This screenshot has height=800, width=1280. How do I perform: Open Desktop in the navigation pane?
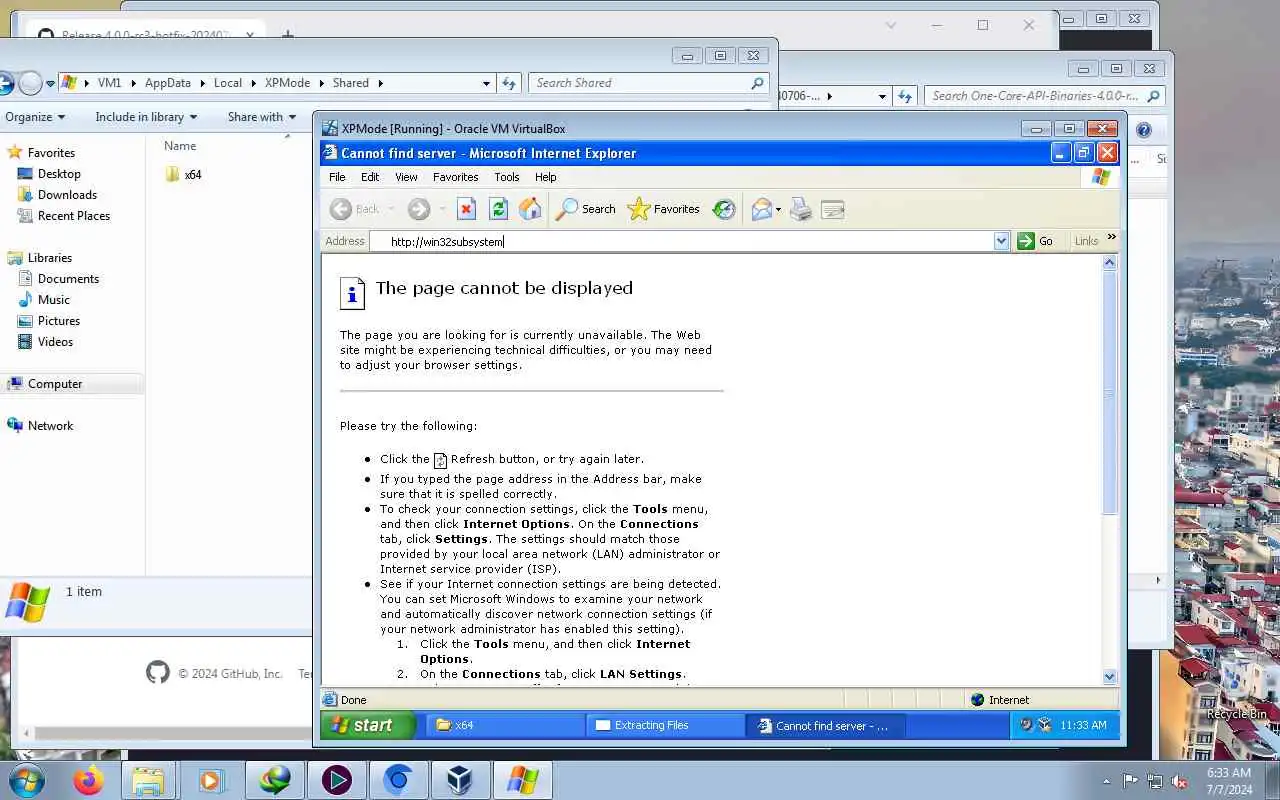[59, 174]
